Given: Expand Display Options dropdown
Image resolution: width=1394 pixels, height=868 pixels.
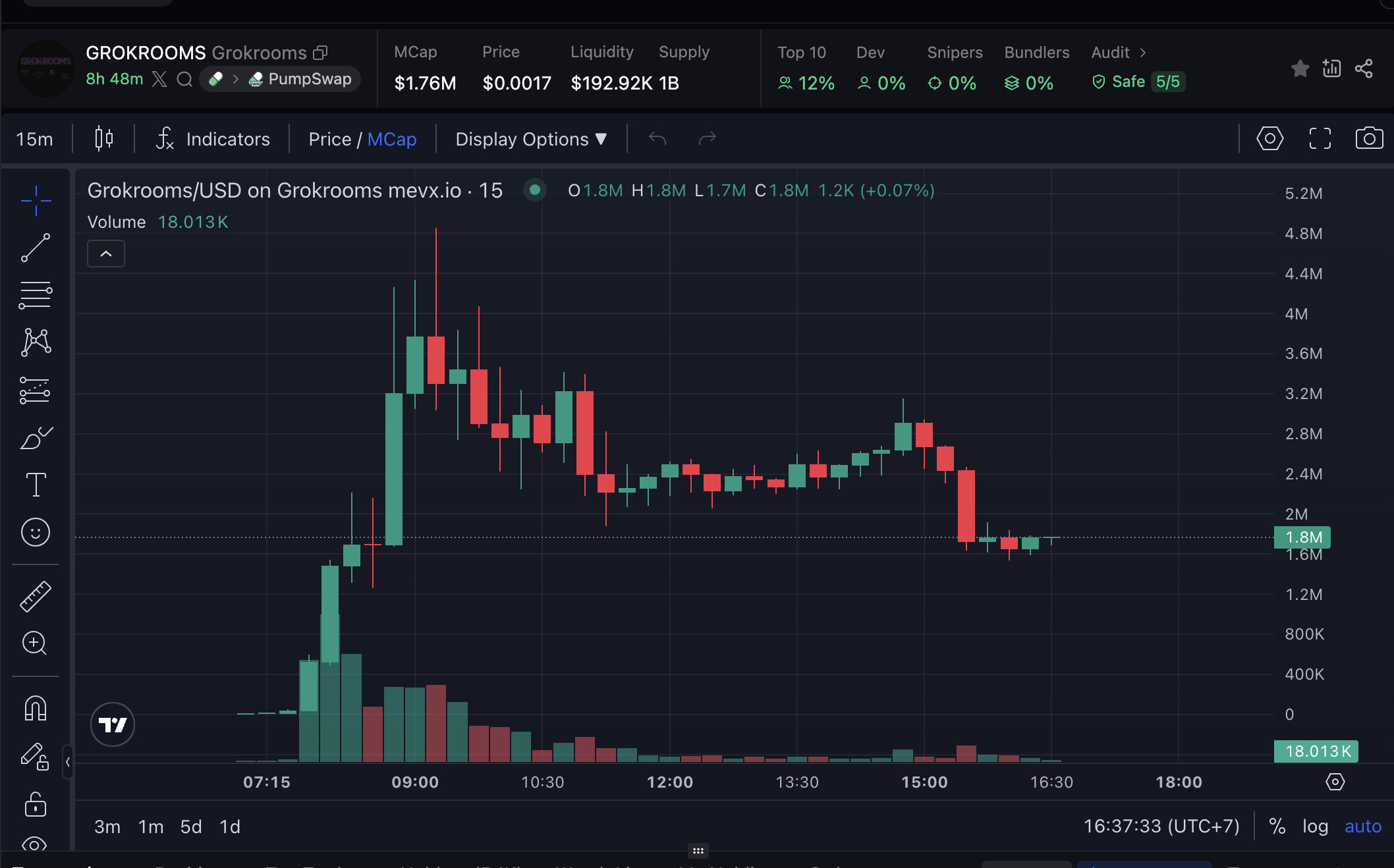Looking at the screenshot, I should pos(531,139).
